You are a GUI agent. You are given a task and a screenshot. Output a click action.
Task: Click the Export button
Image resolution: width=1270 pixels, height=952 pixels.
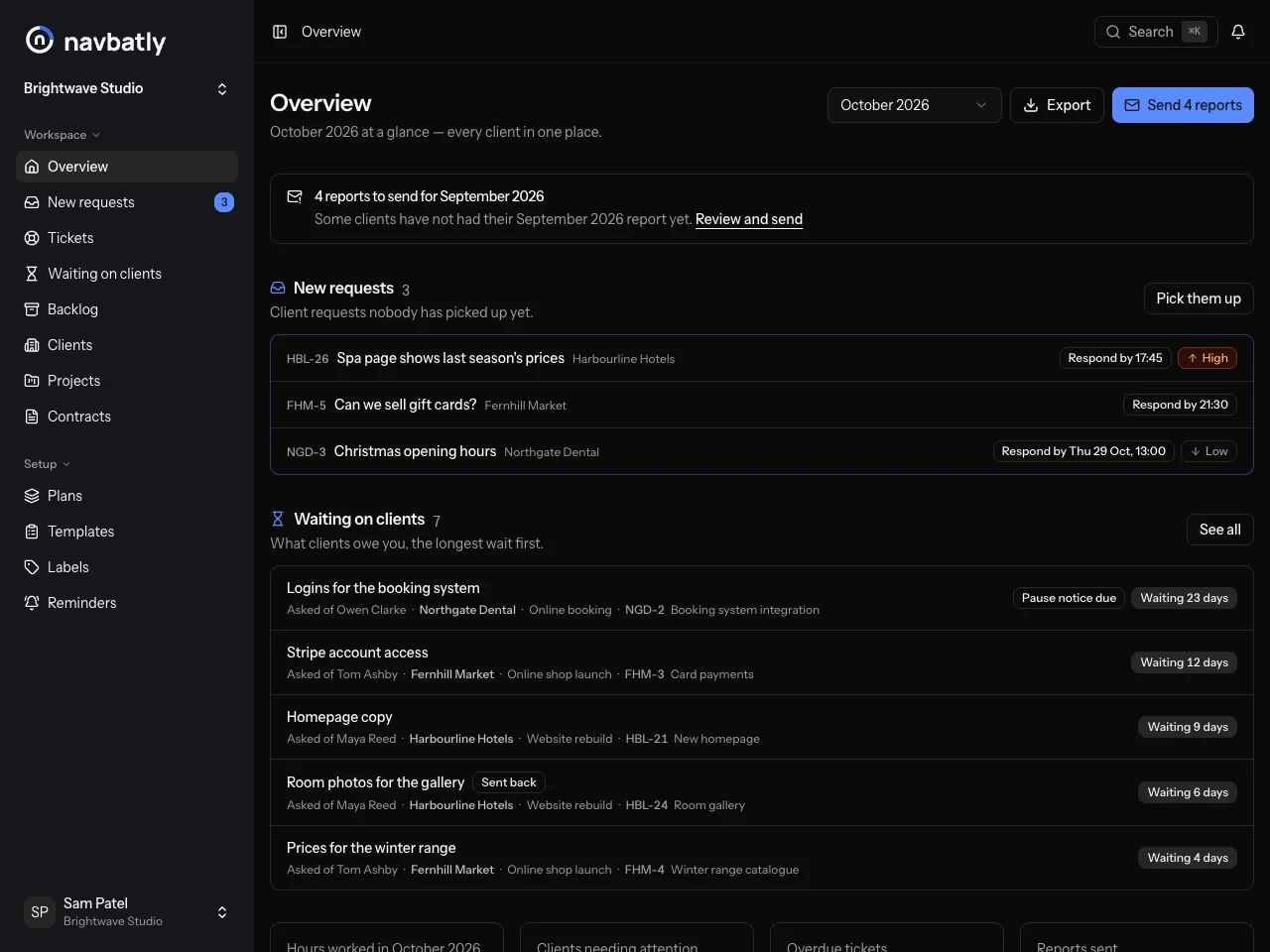click(x=1057, y=105)
